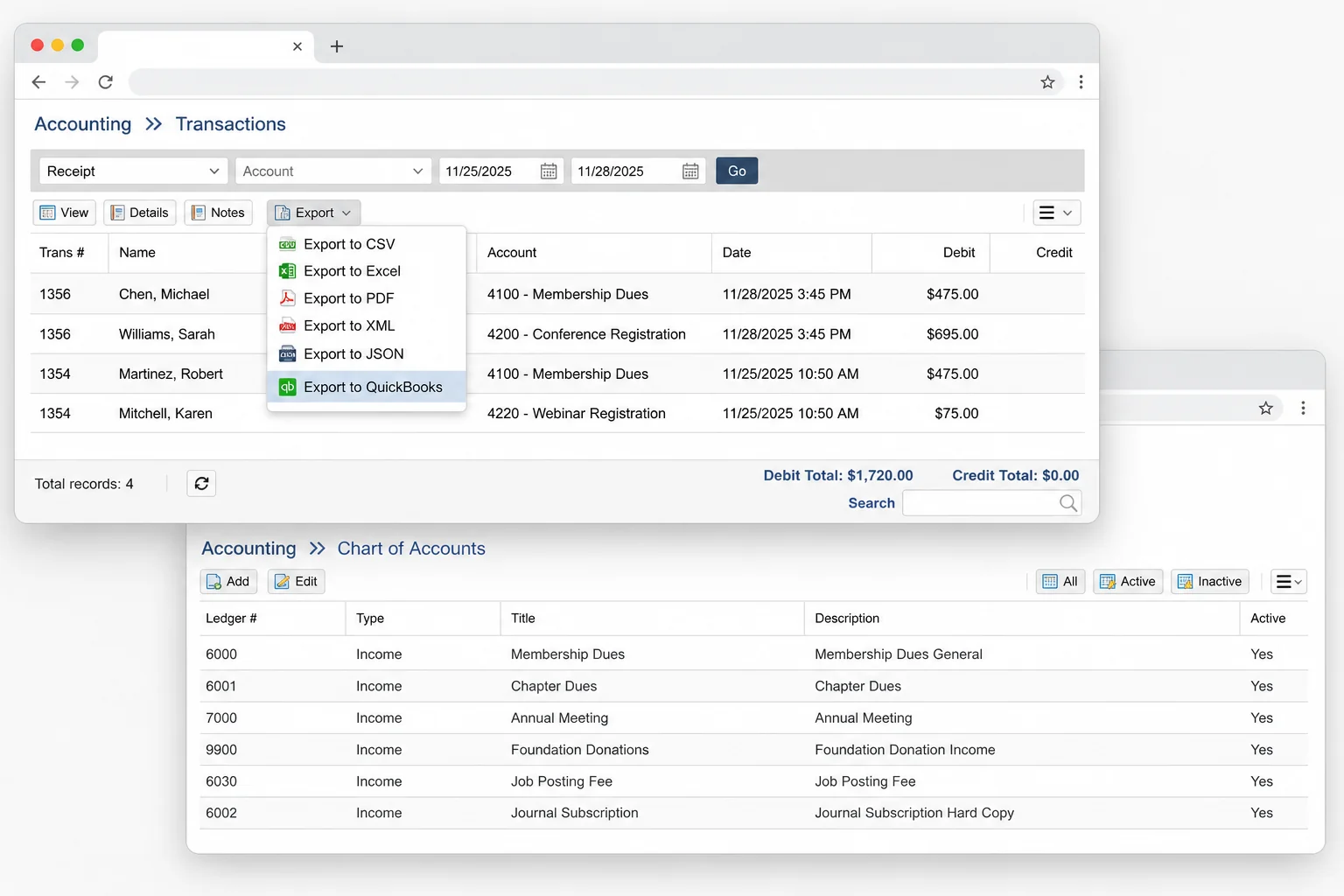Show All accounts filter

[1060, 582]
